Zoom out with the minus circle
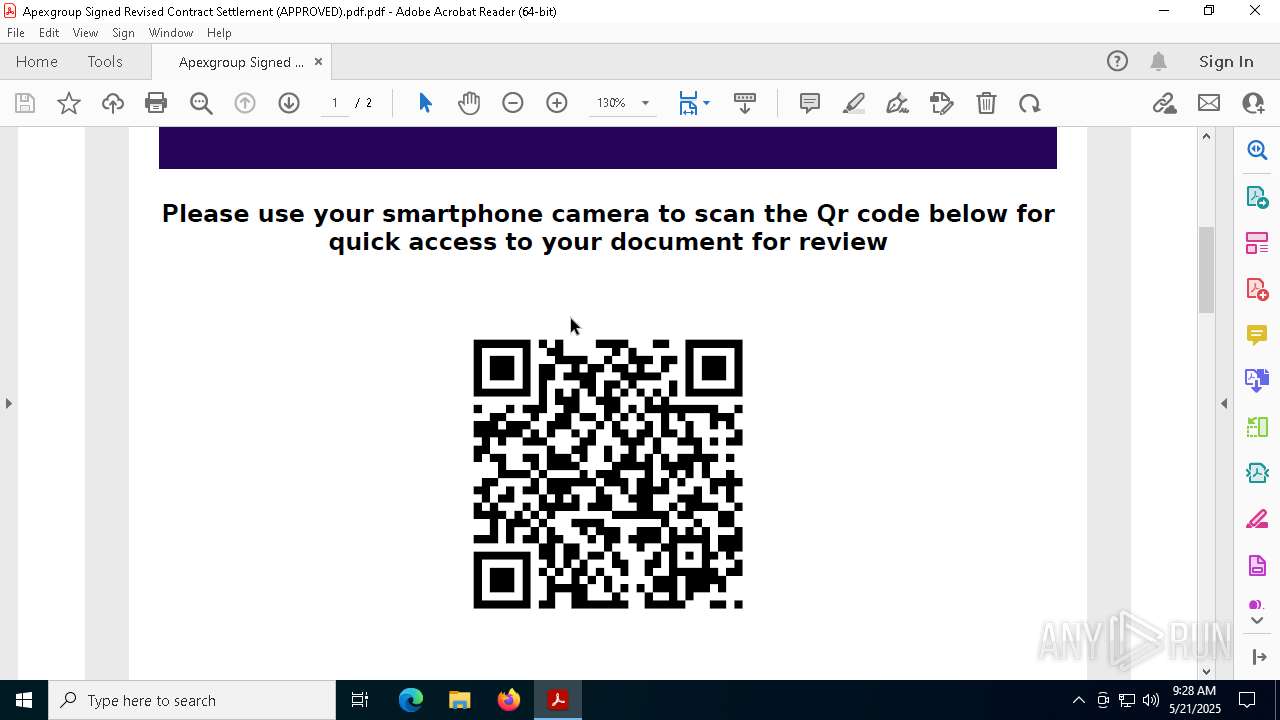1280x720 pixels. [513, 103]
